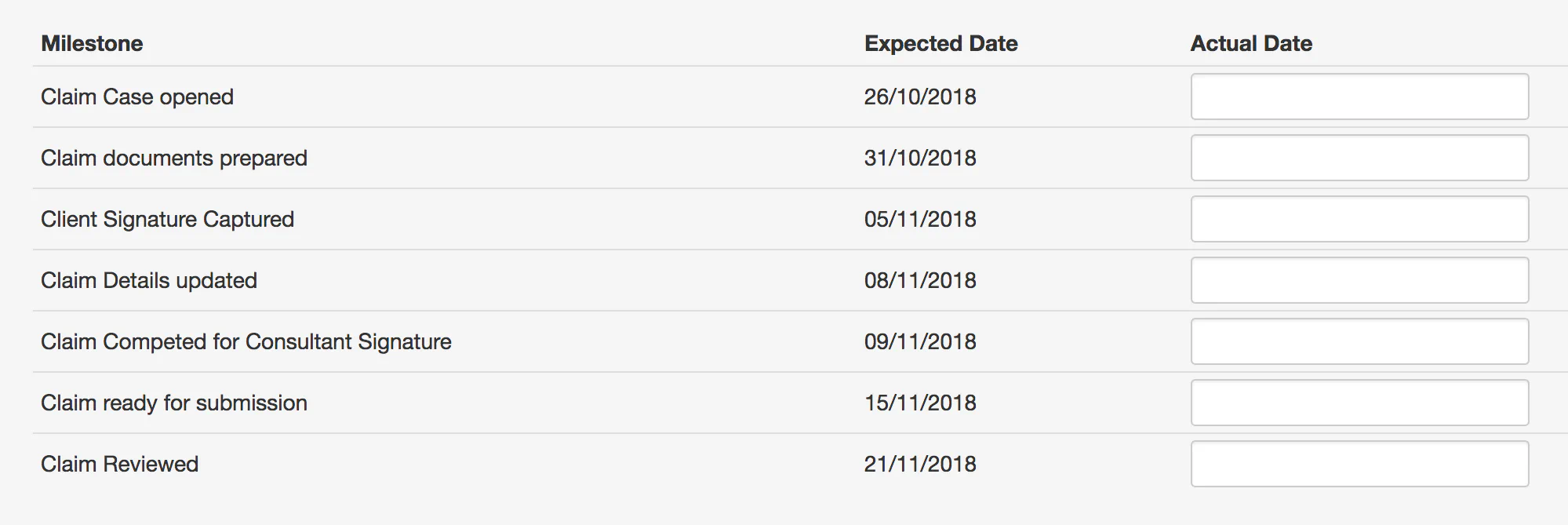This screenshot has width=1568, height=525.
Task: Click Actual Date field for Claim ready for submission
Action: tap(1359, 403)
